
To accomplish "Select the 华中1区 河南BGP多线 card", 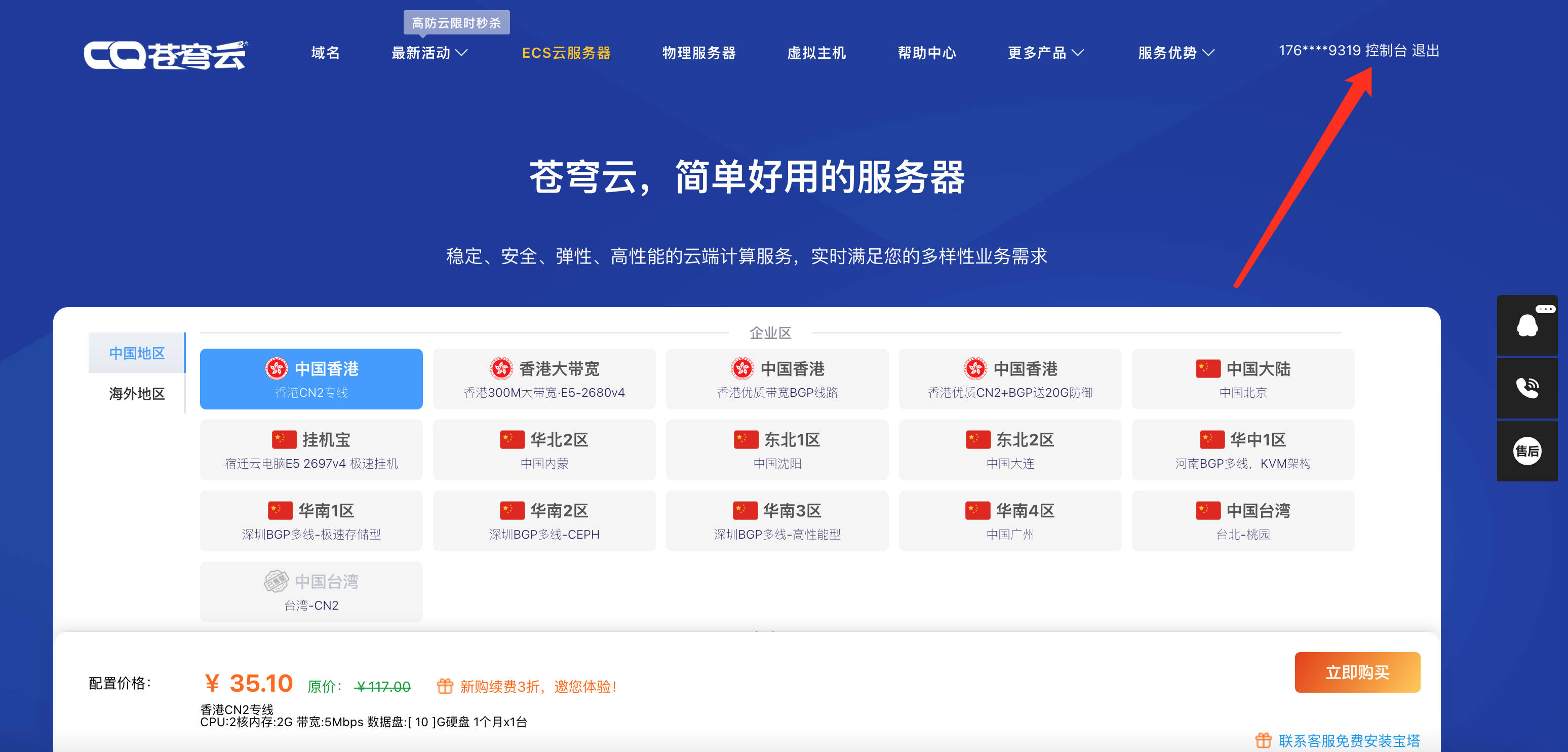I will coord(1243,450).
